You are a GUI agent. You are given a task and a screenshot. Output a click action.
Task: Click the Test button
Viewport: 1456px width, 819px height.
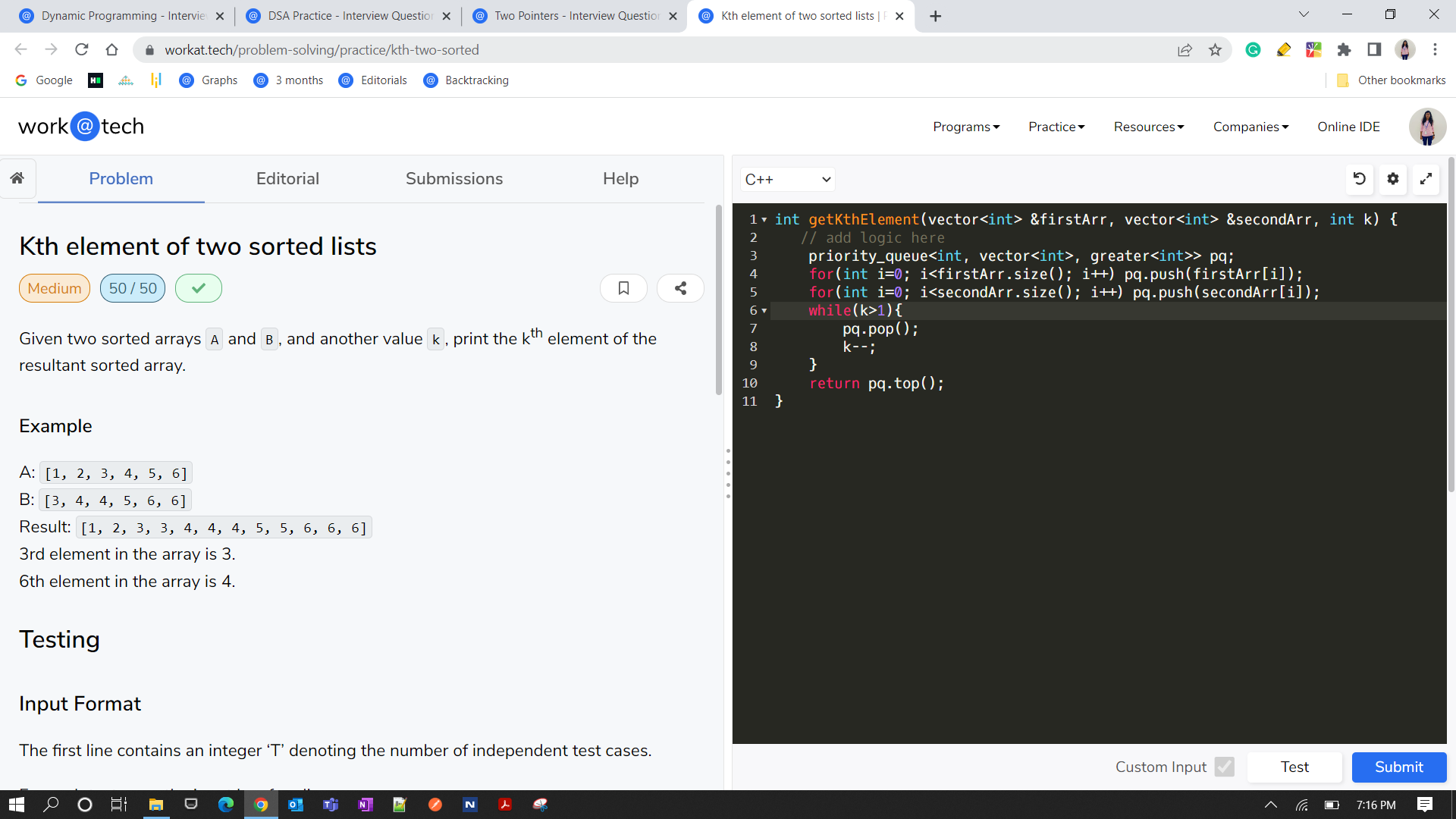1296,766
